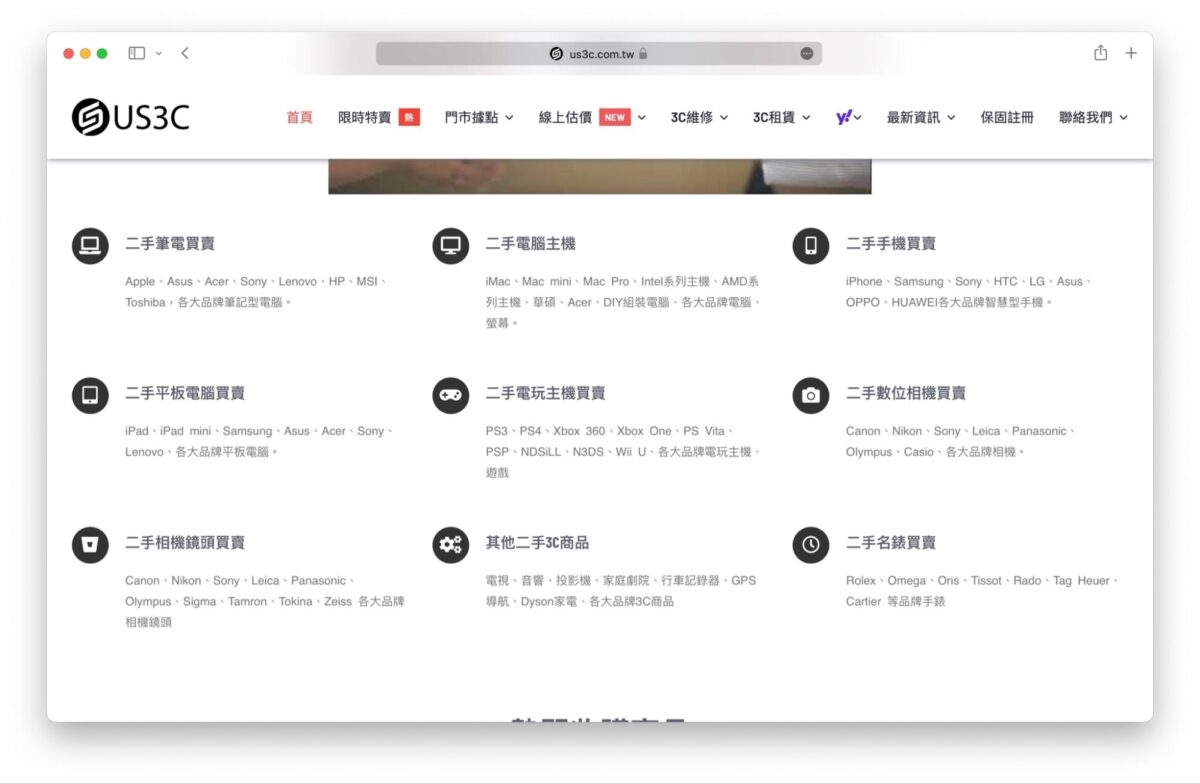Click the description starting with iPad、iPad mini

point(260,441)
